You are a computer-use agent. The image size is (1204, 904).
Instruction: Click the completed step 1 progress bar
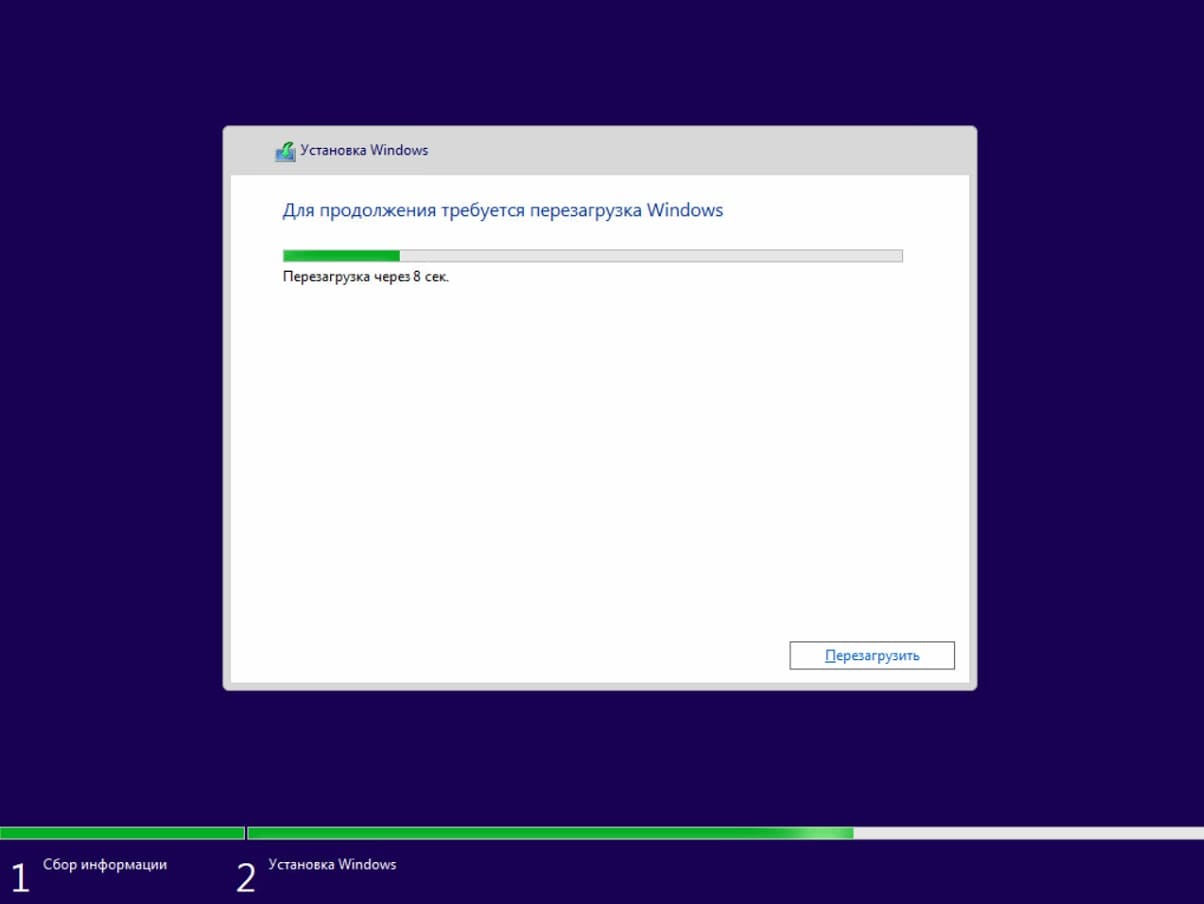[x=122, y=833]
